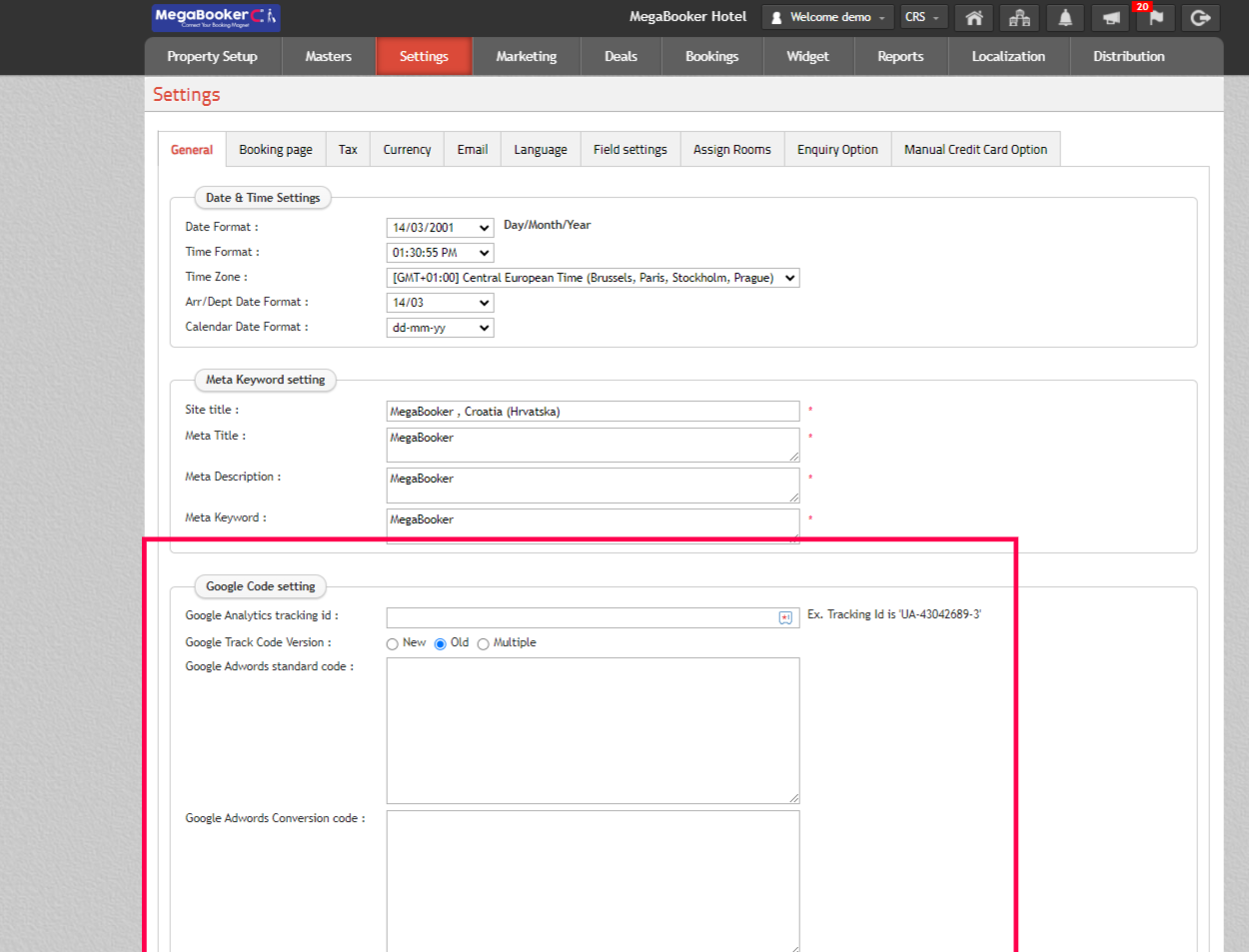
Task: Click the Google Code setting legend
Action: (x=261, y=587)
